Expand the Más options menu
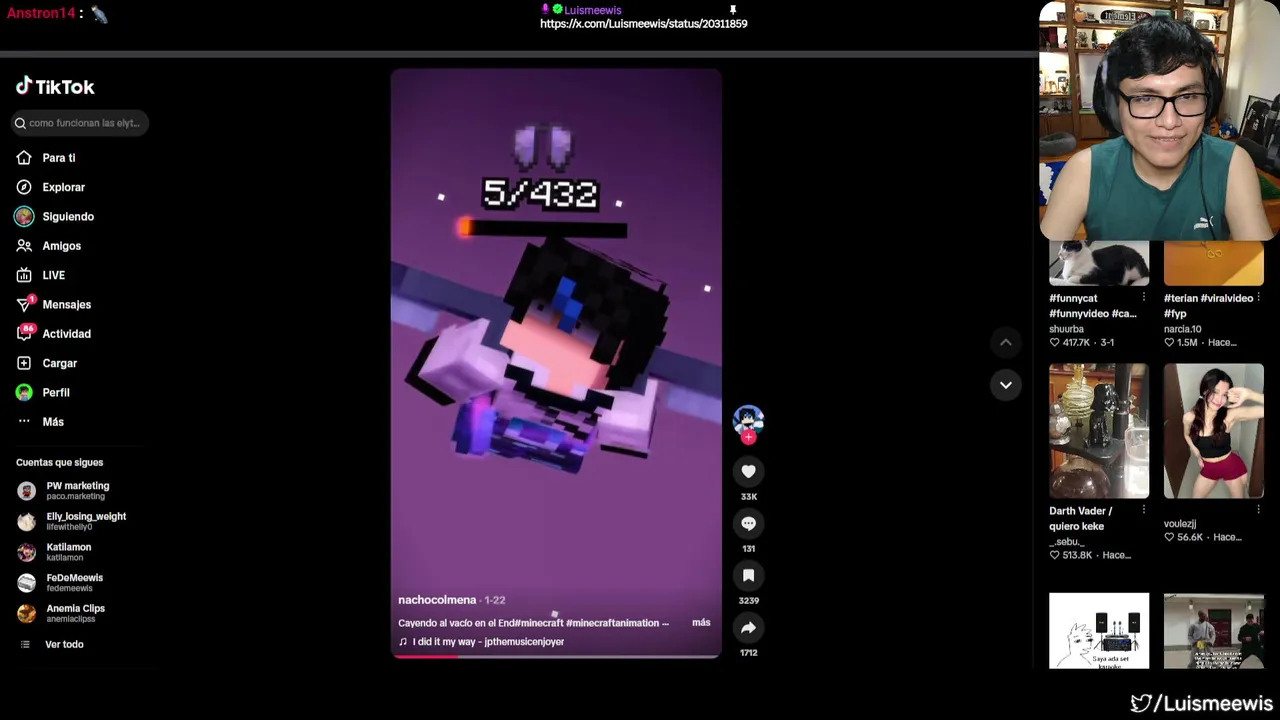Viewport: 1280px width, 720px height. point(53,422)
